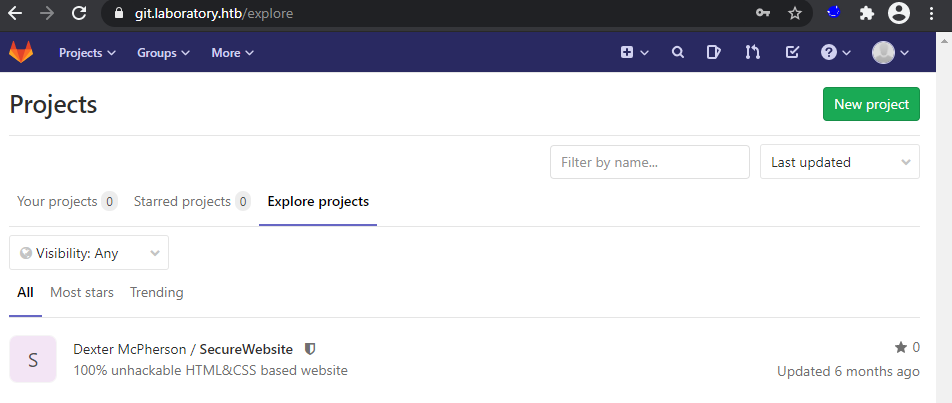Open the Issues icon in navbar

pos(714,53)
